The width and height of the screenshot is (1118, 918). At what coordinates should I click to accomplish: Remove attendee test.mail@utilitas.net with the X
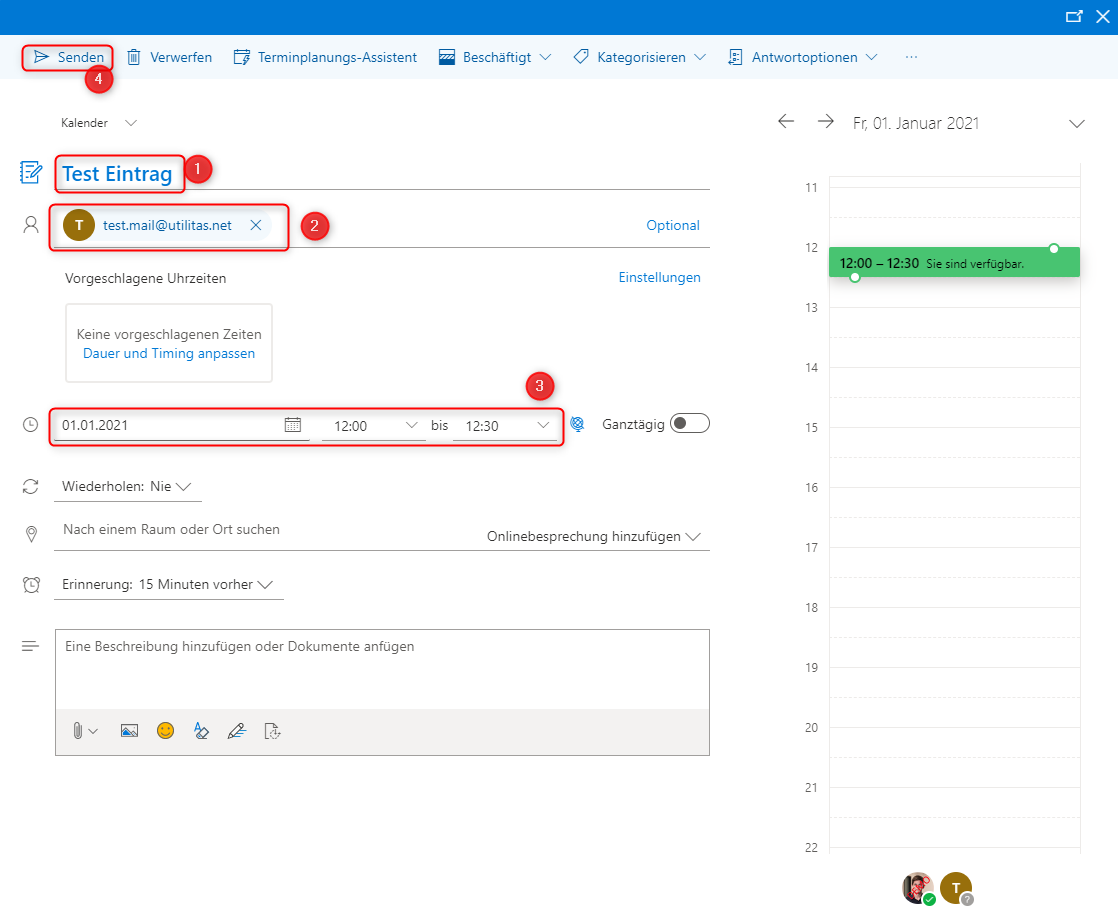(x=256, y=226)
